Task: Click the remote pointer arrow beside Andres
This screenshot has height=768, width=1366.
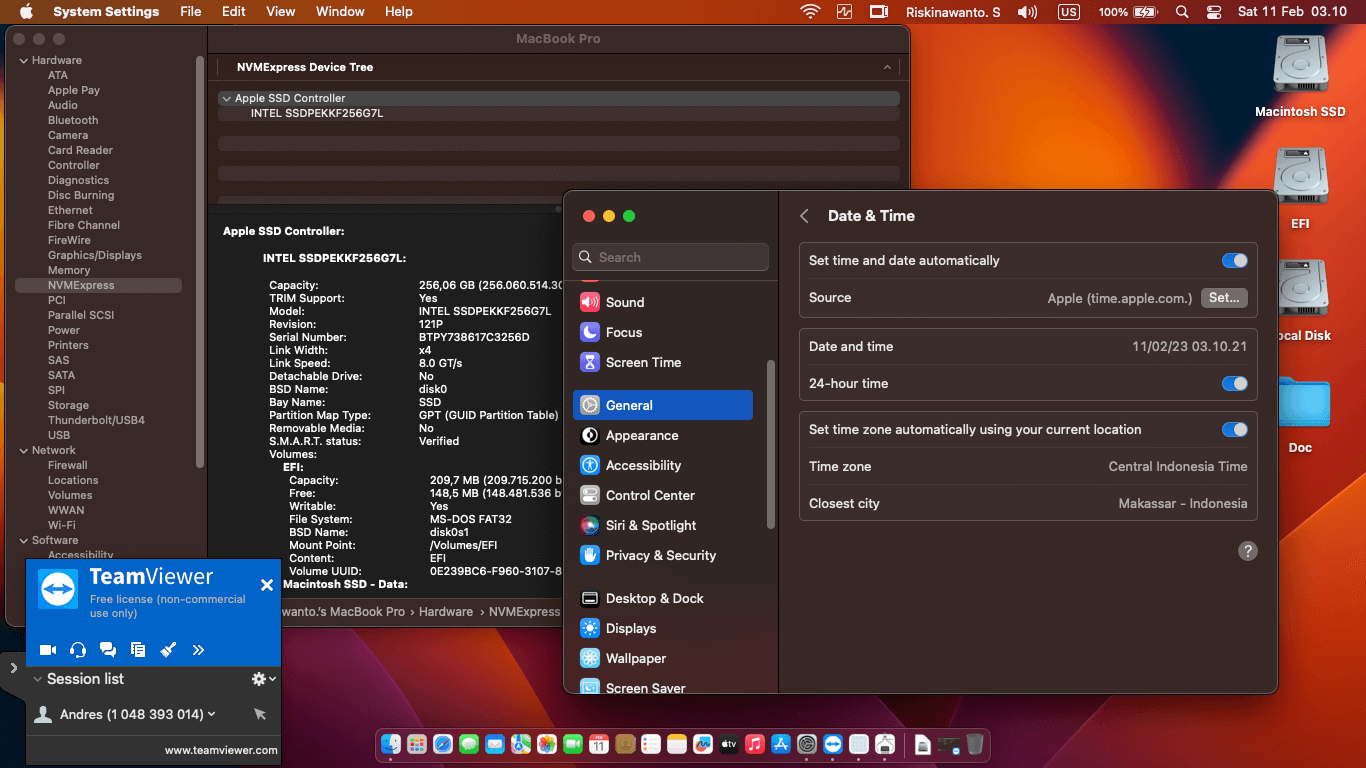Action: (260, 714)
